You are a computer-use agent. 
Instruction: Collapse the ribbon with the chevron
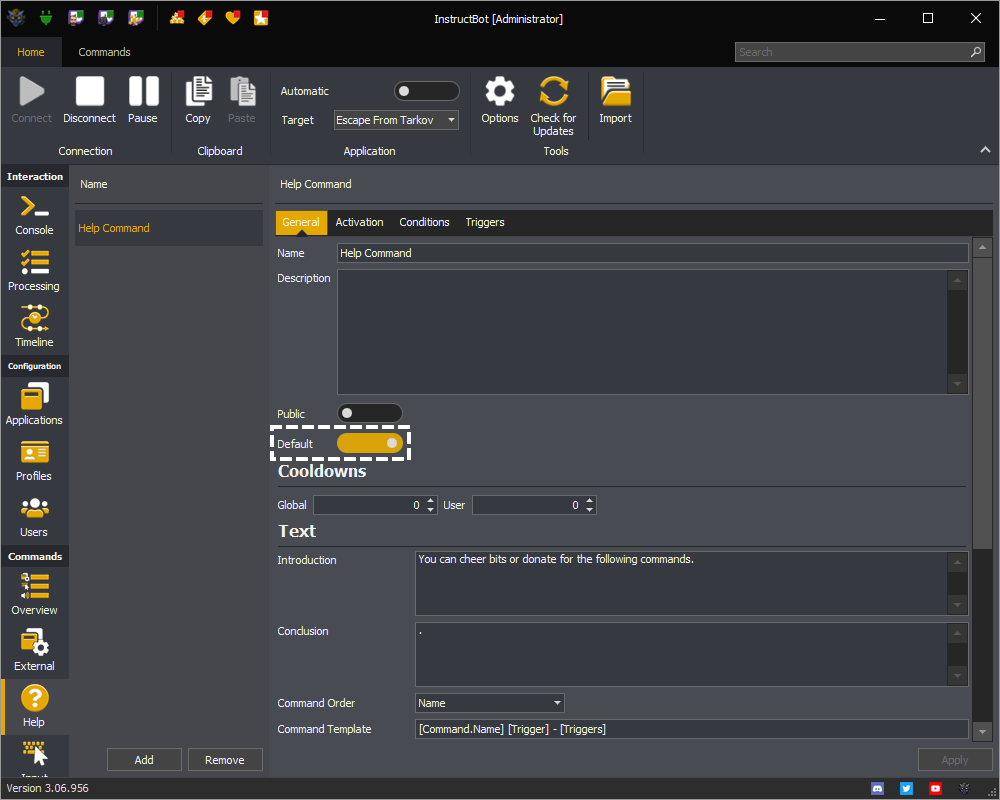(985, 150)
